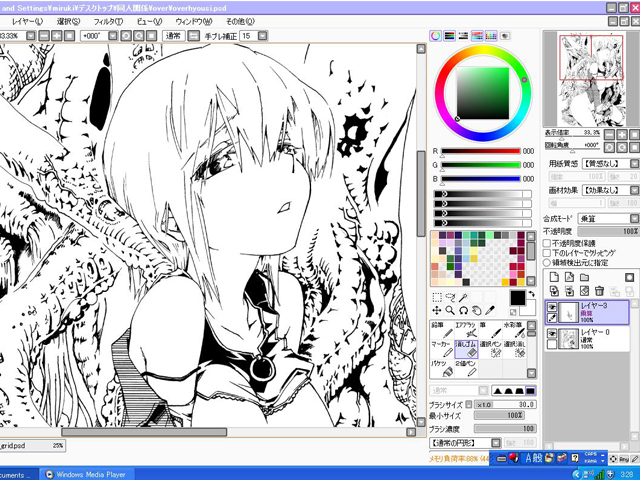The height and width of the screenshot is (480, 640).
Task: Open the 手ブレ補正 stabilizer dropdown
Action: (262, 36)
